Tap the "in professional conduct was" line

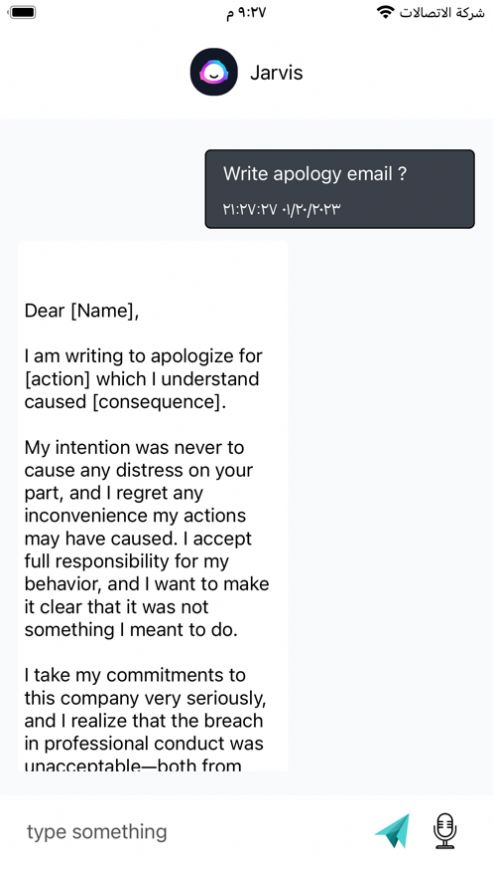[x=144, y=743]
